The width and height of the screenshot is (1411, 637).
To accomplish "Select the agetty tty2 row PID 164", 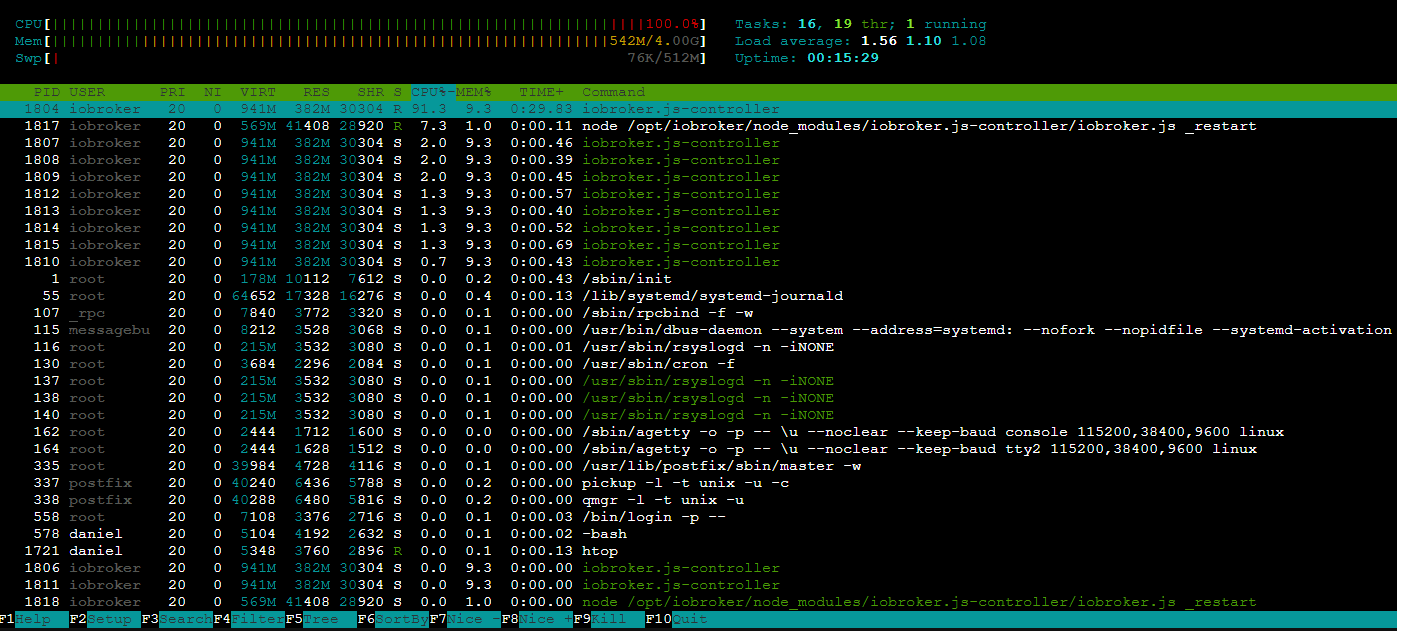I will pyautogui.click(x=698, y=449).
